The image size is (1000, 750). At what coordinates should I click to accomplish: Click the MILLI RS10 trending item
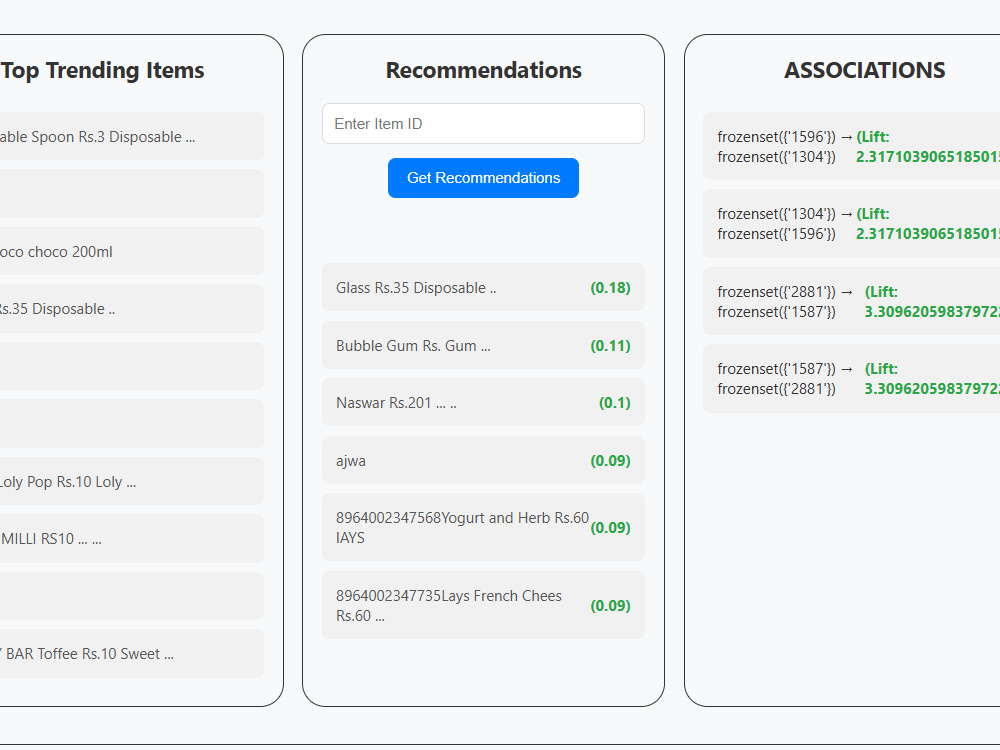pos(131,539)
